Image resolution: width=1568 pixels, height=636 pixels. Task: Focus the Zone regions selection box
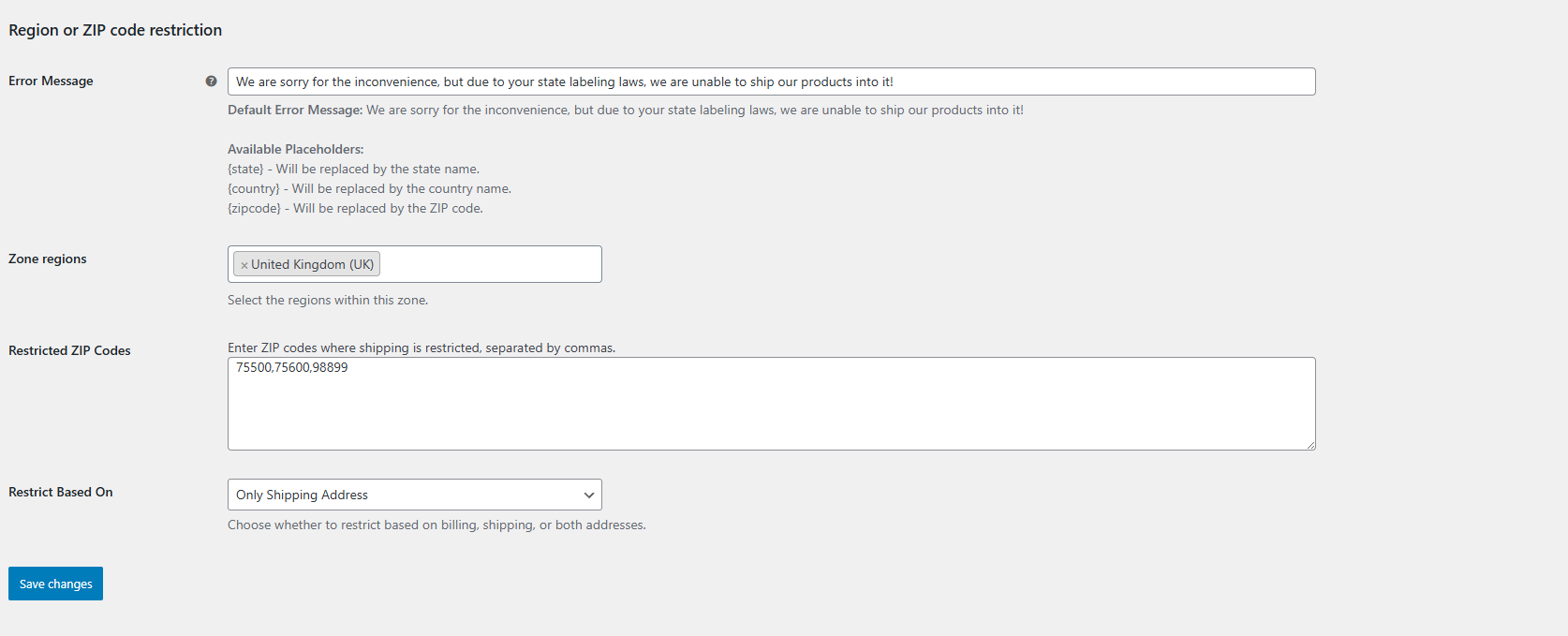coord(415,264)
